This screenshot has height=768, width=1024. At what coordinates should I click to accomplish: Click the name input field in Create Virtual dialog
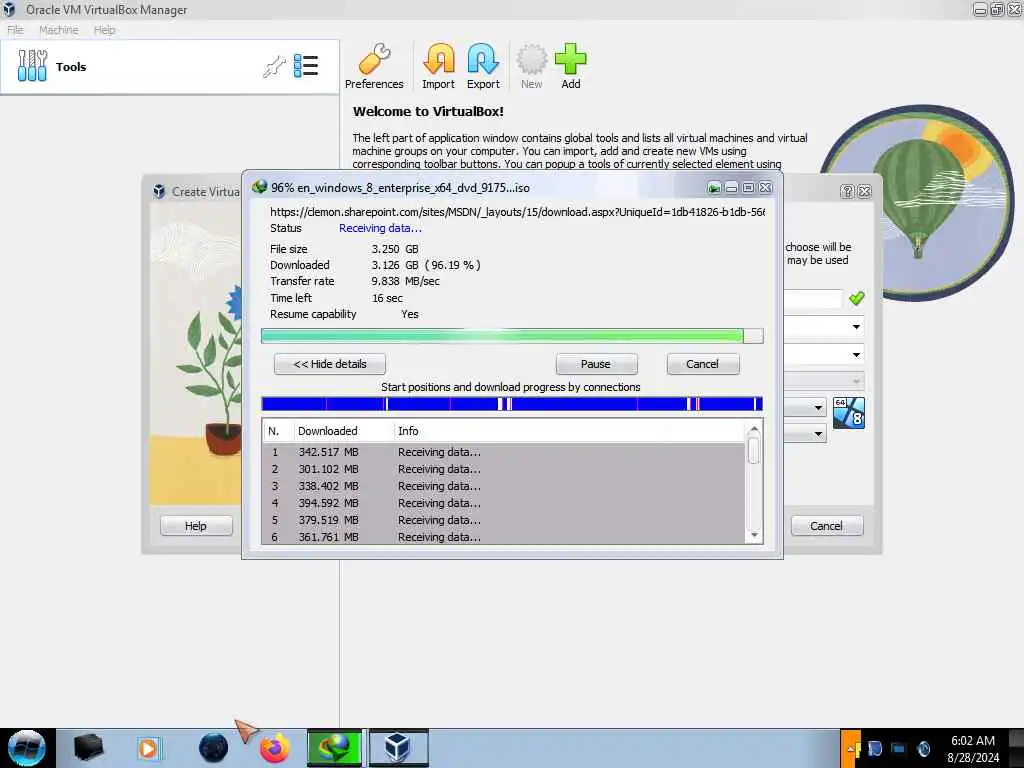click(813, 299)
